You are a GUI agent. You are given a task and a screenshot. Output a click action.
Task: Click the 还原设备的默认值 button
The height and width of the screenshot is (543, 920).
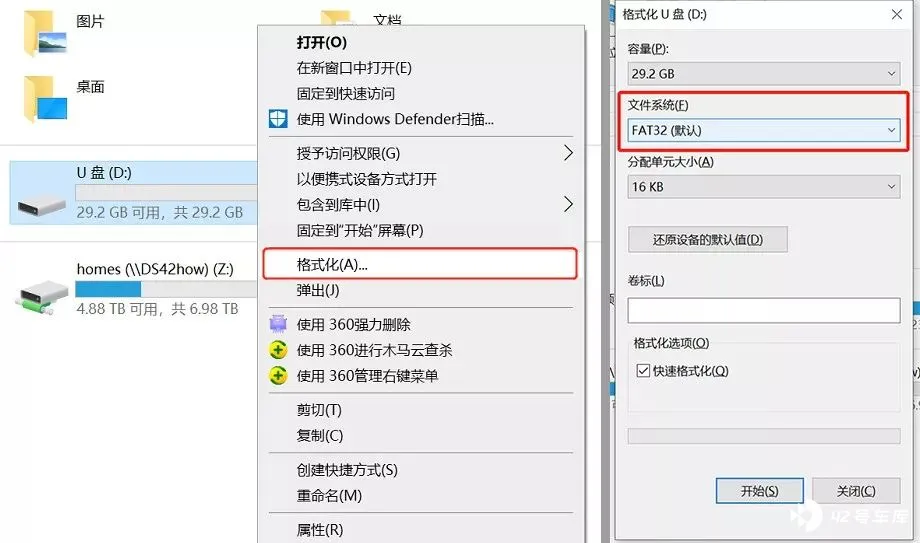[708, 240]
